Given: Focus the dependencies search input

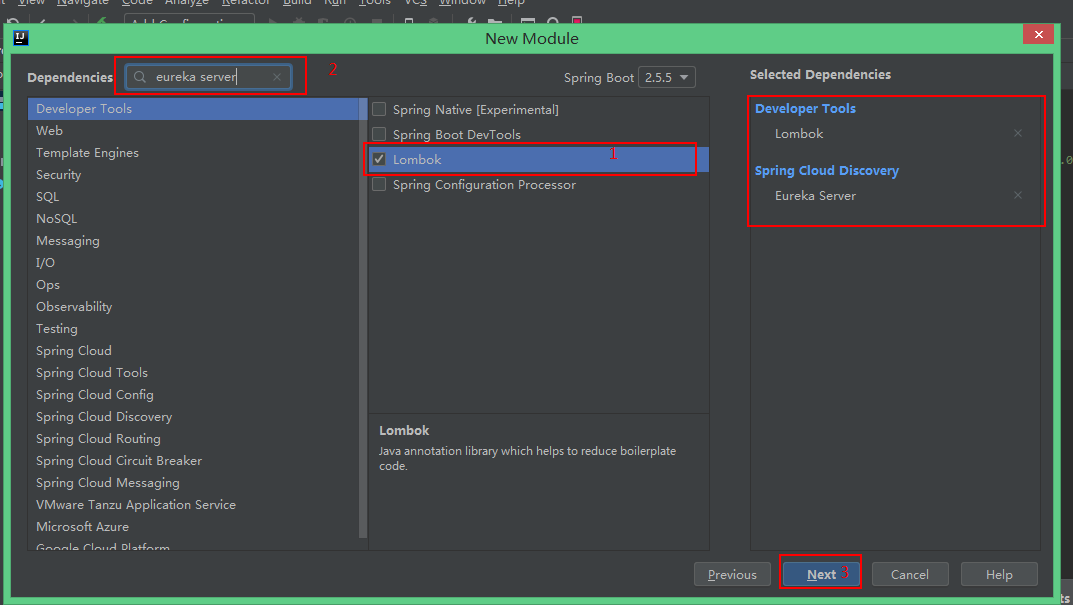Looking at the screenshot, I should coord(209,77).
